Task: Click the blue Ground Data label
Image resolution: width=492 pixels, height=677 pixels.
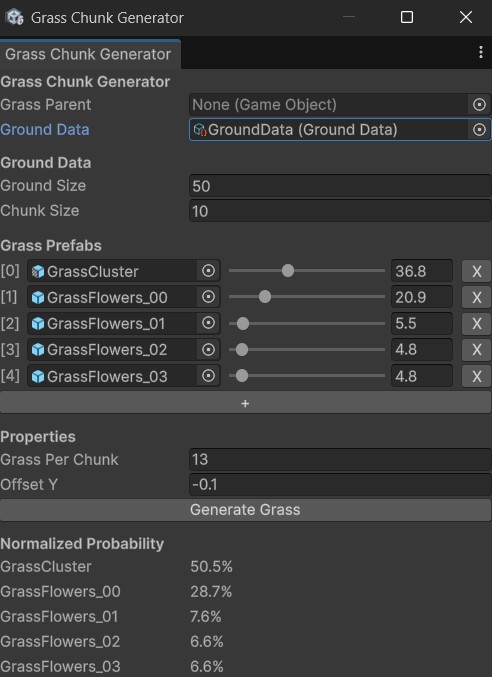Action: pos(45,130)
